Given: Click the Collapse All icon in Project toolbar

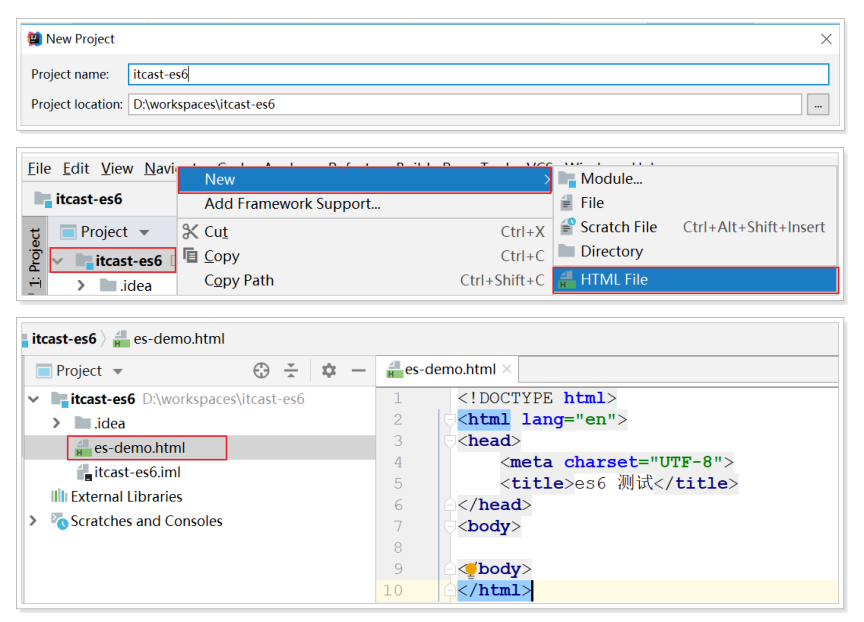Looking at the screenshot, I should [291, 371].
